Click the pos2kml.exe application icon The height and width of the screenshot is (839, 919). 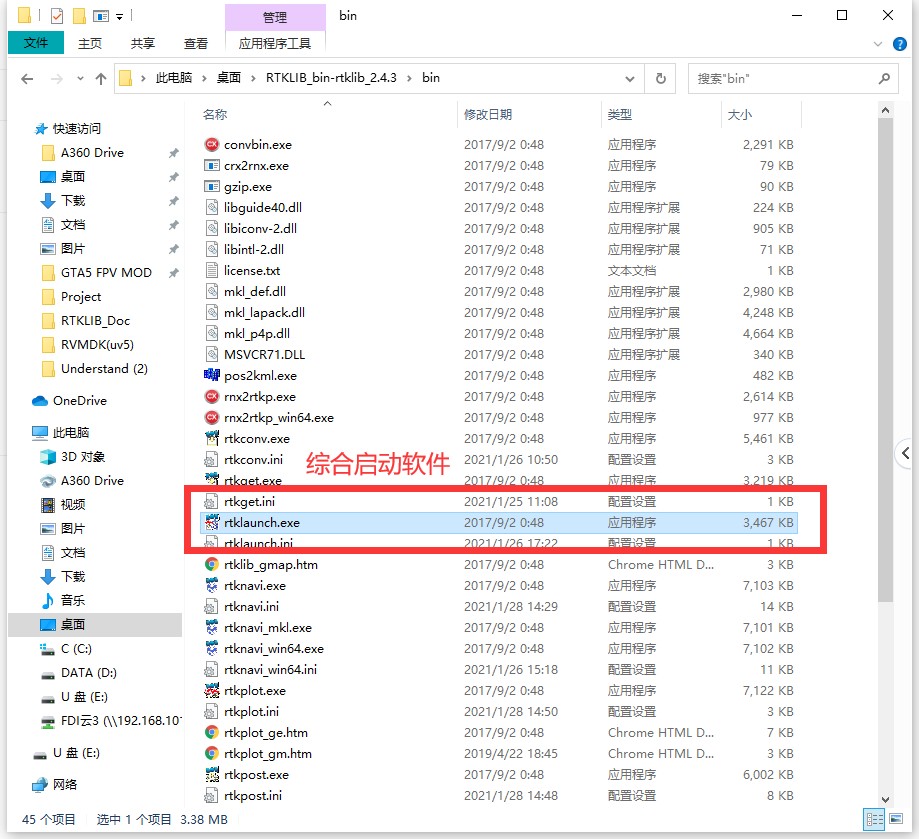[212, 375]
